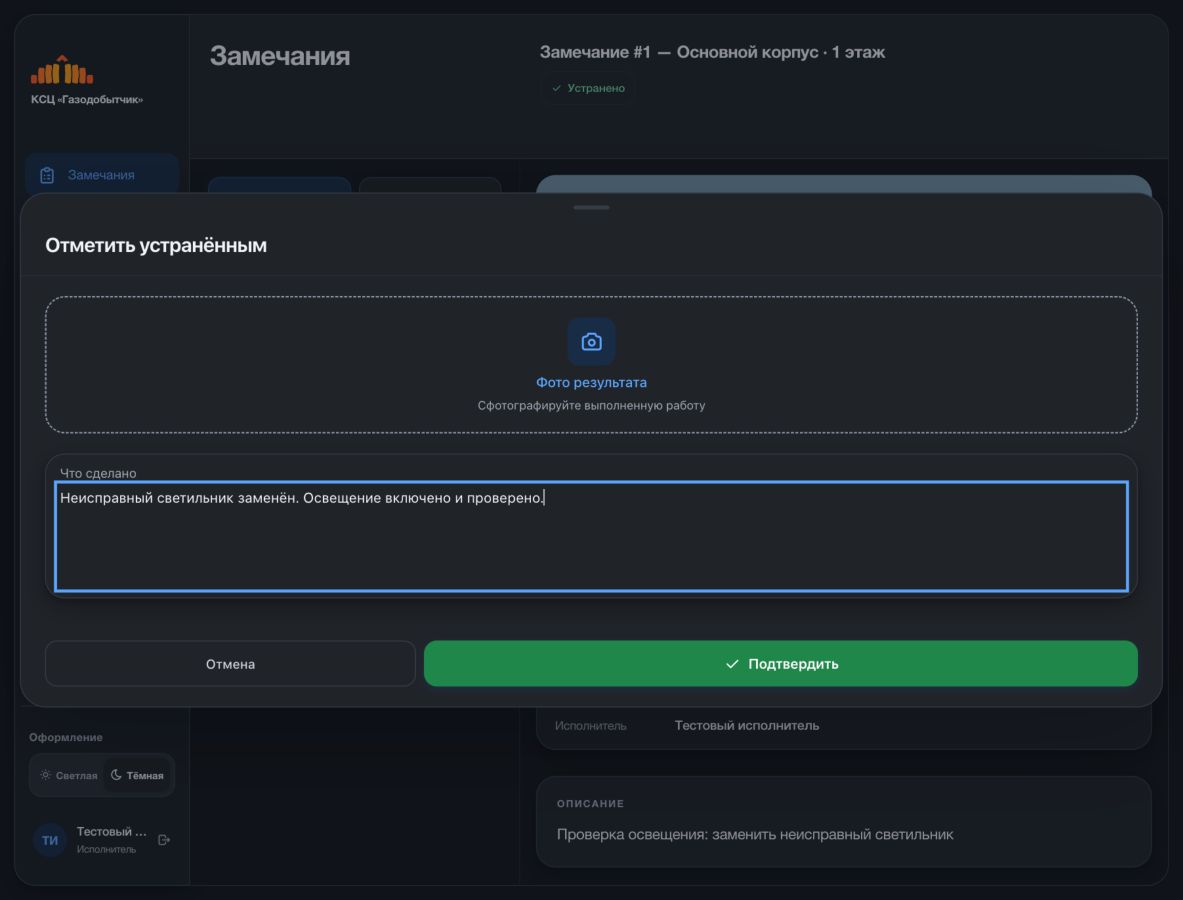Click the Замечания page heading
Viewport: 1183px width, 900px height.
pos(280,56)
